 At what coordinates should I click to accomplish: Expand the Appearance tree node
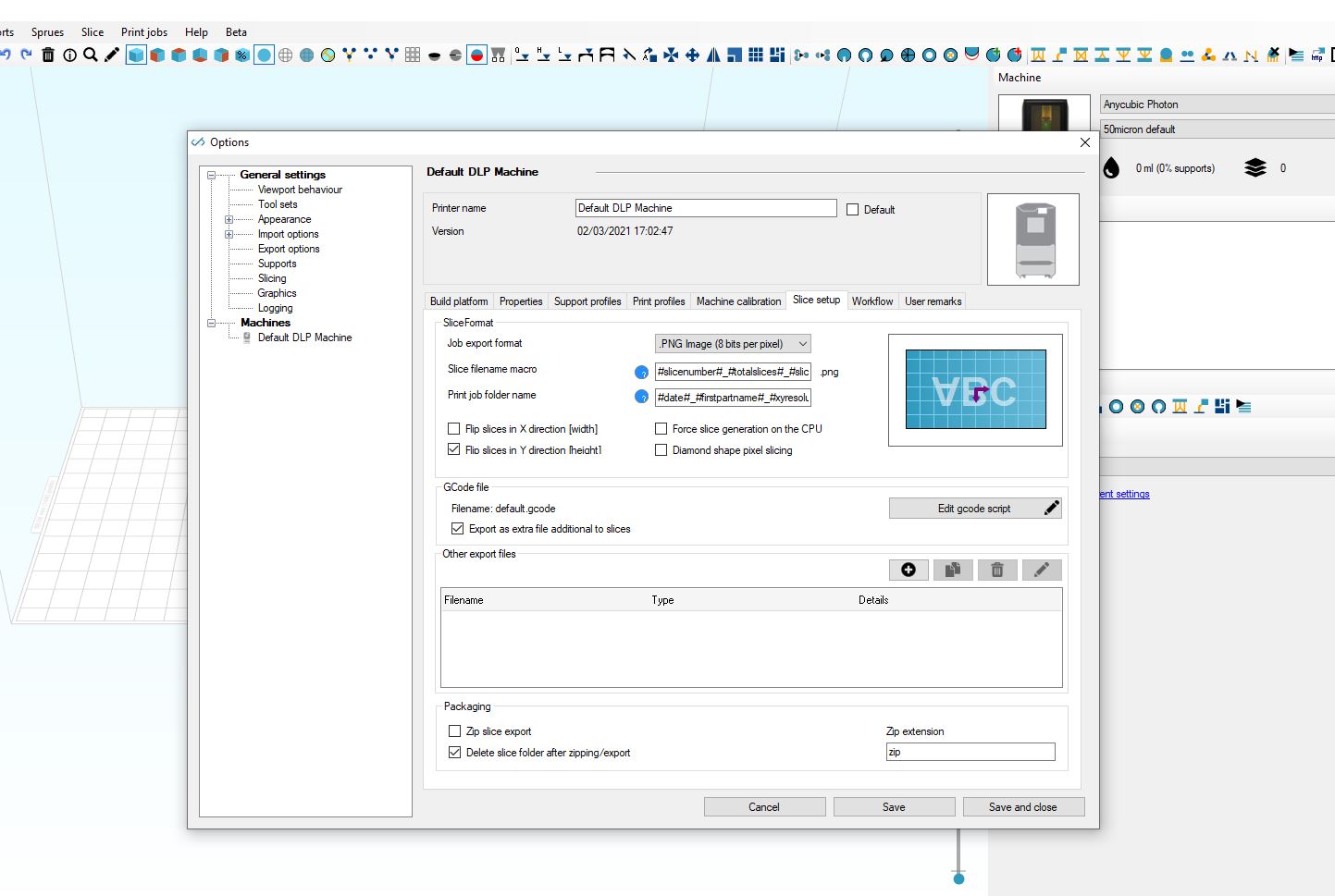(x=229, y=219)
